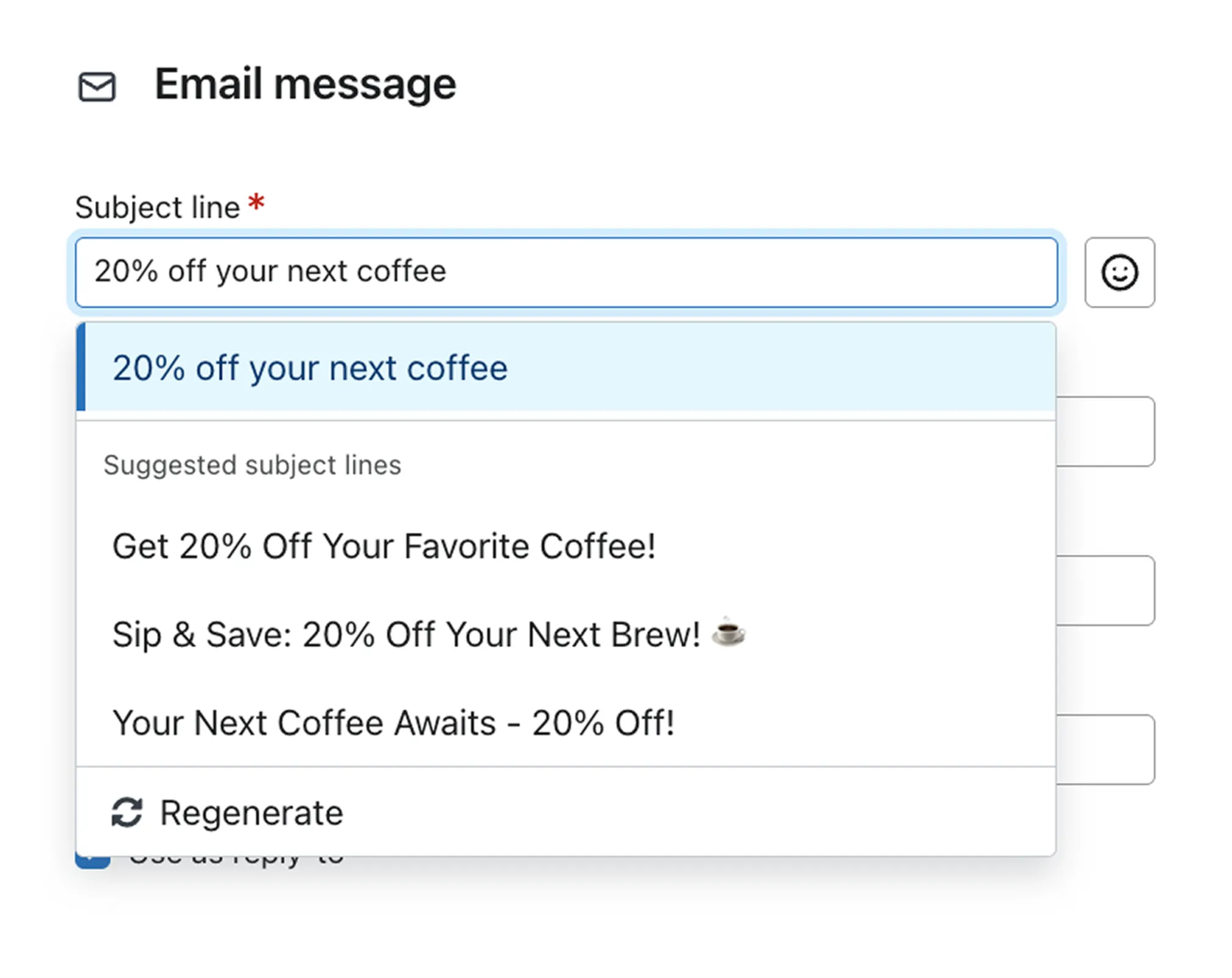1232x978 pixels.
Task: Click the mail envelope pictogram in the header
Action: (x=98, y=86)
